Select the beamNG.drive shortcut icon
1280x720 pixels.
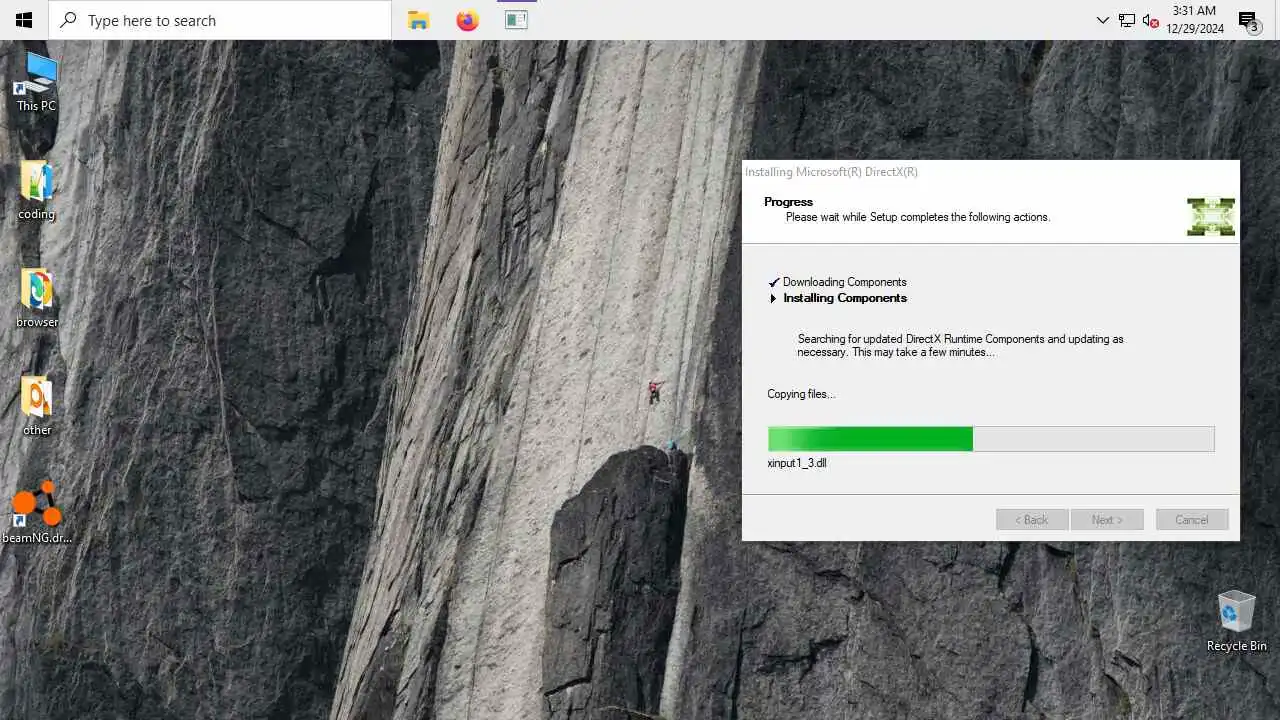37,513
